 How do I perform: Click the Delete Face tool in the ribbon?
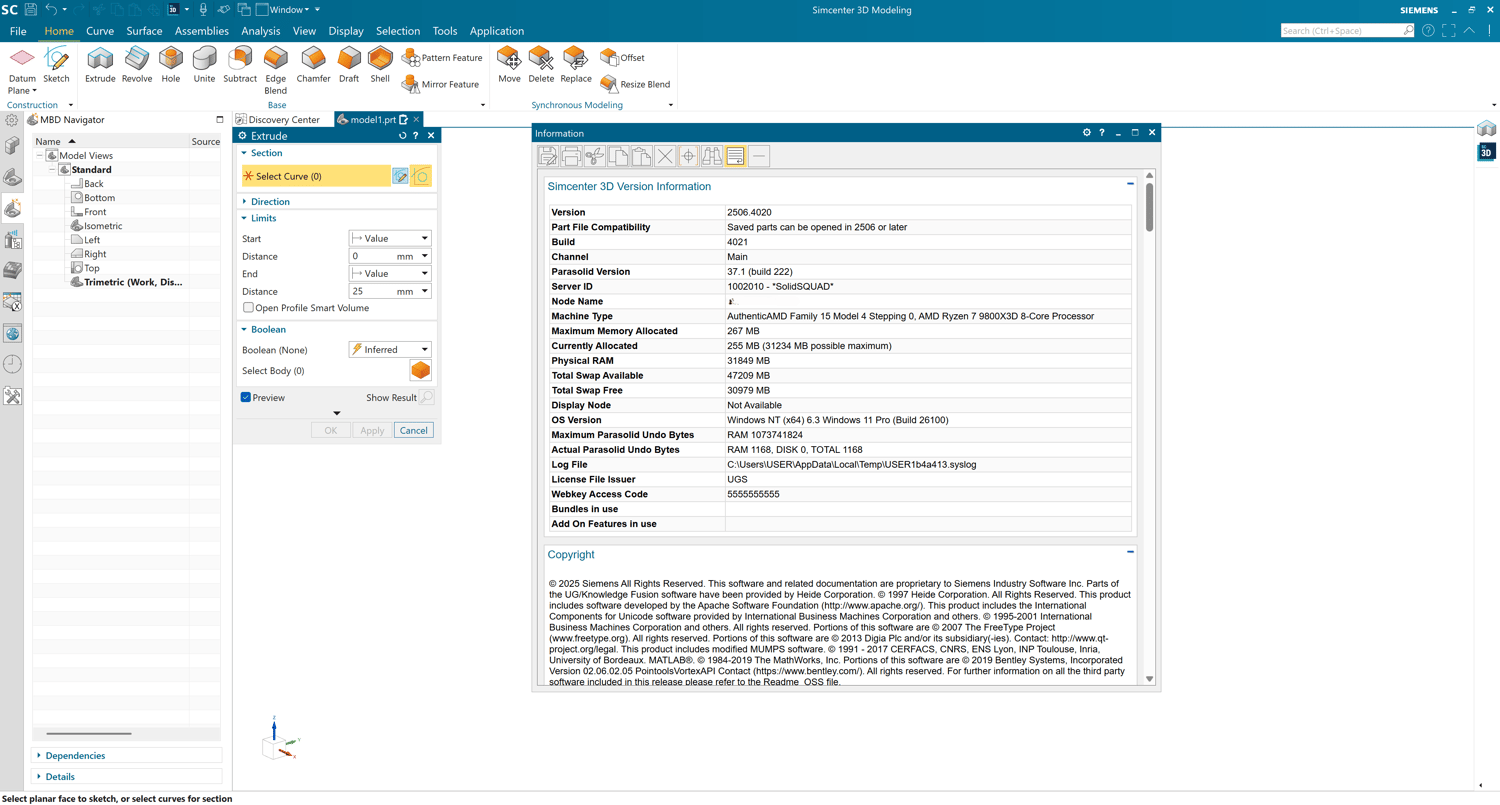tap(541, 65)
